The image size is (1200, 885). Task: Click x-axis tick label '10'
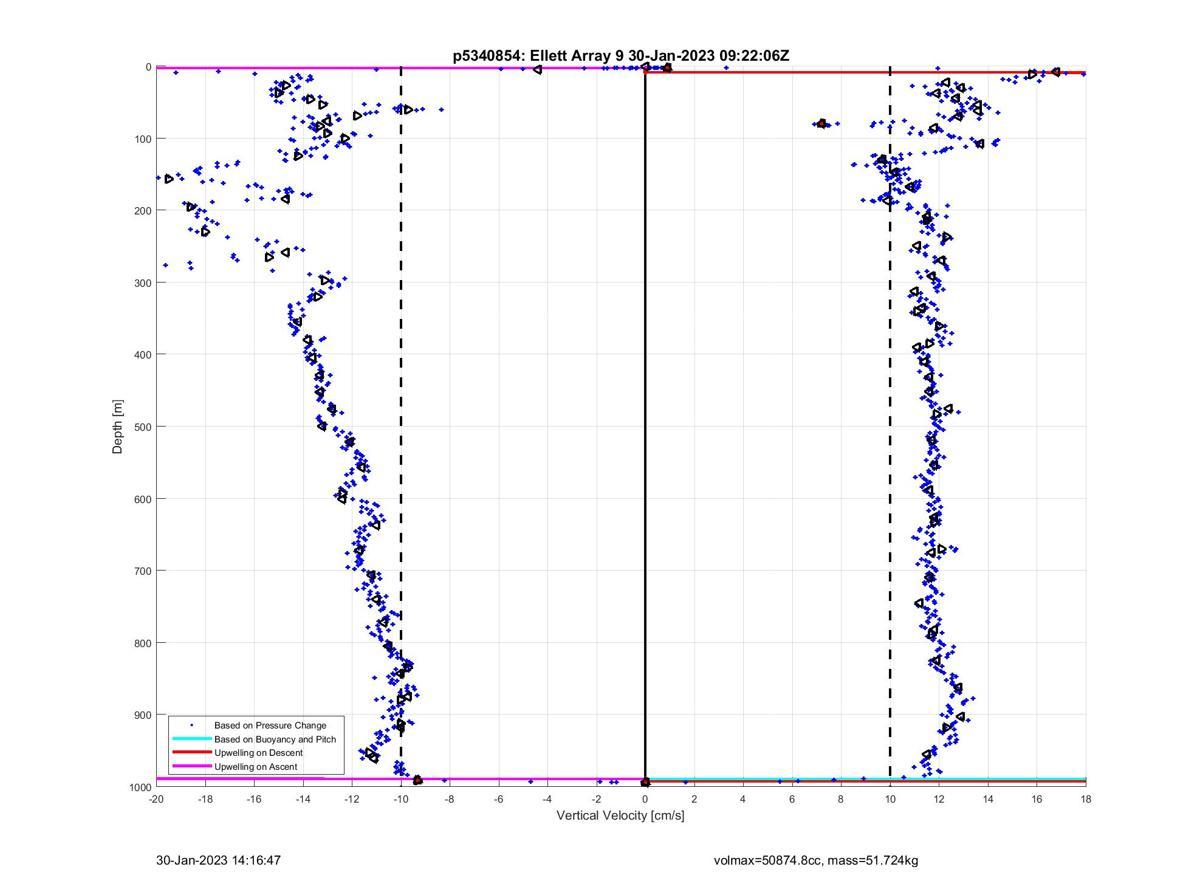coord(890,799)
